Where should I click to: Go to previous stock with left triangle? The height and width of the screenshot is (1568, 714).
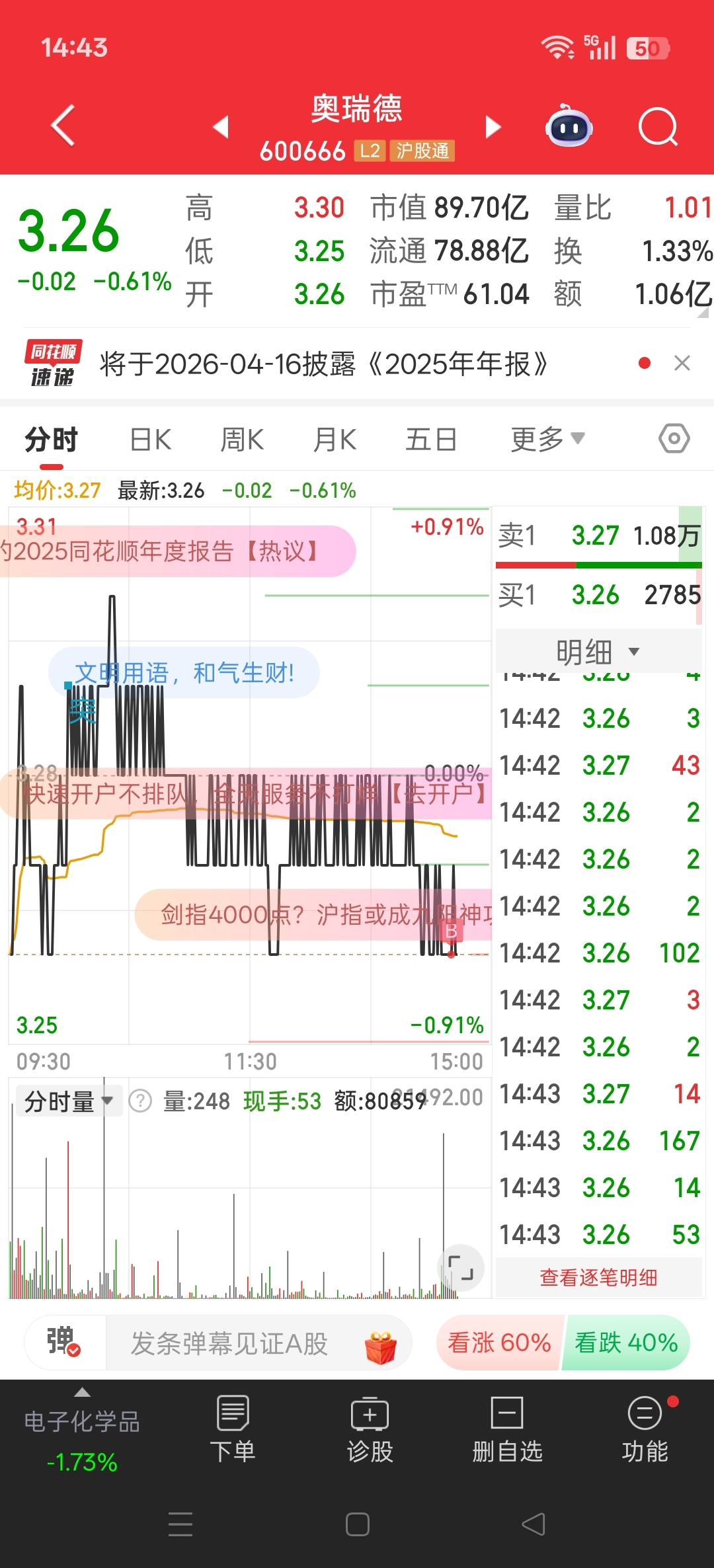pyautogui.click(x=221, y=126)
